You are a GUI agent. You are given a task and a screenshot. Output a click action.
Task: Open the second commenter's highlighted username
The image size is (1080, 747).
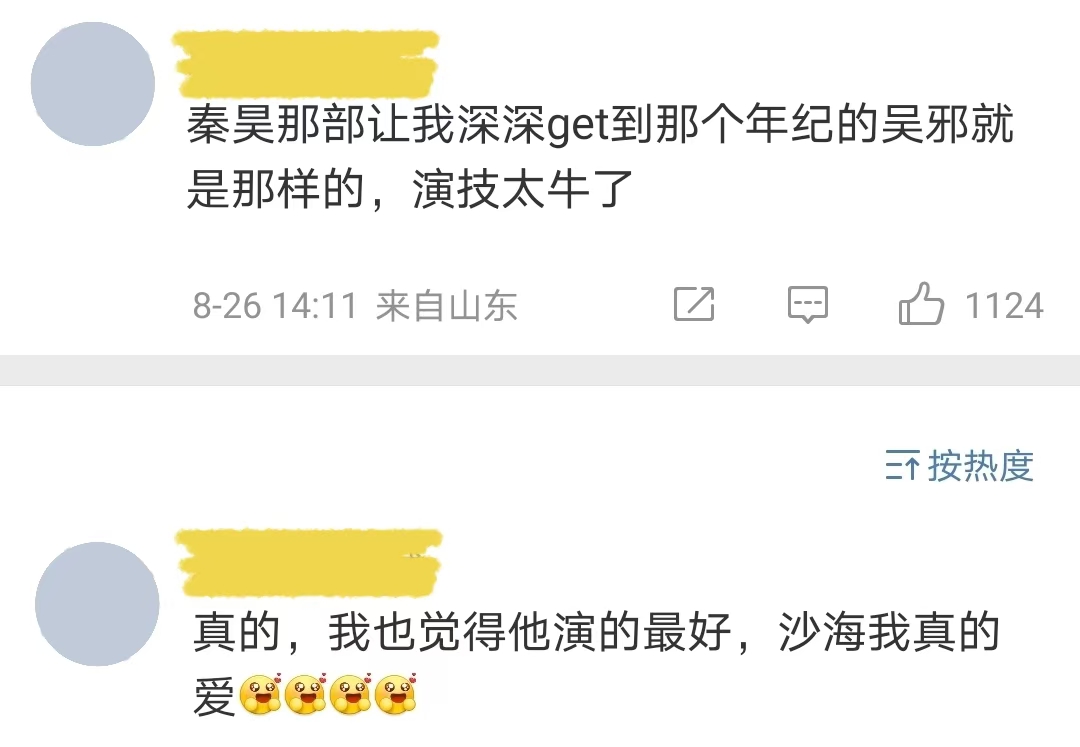(309, 562)
